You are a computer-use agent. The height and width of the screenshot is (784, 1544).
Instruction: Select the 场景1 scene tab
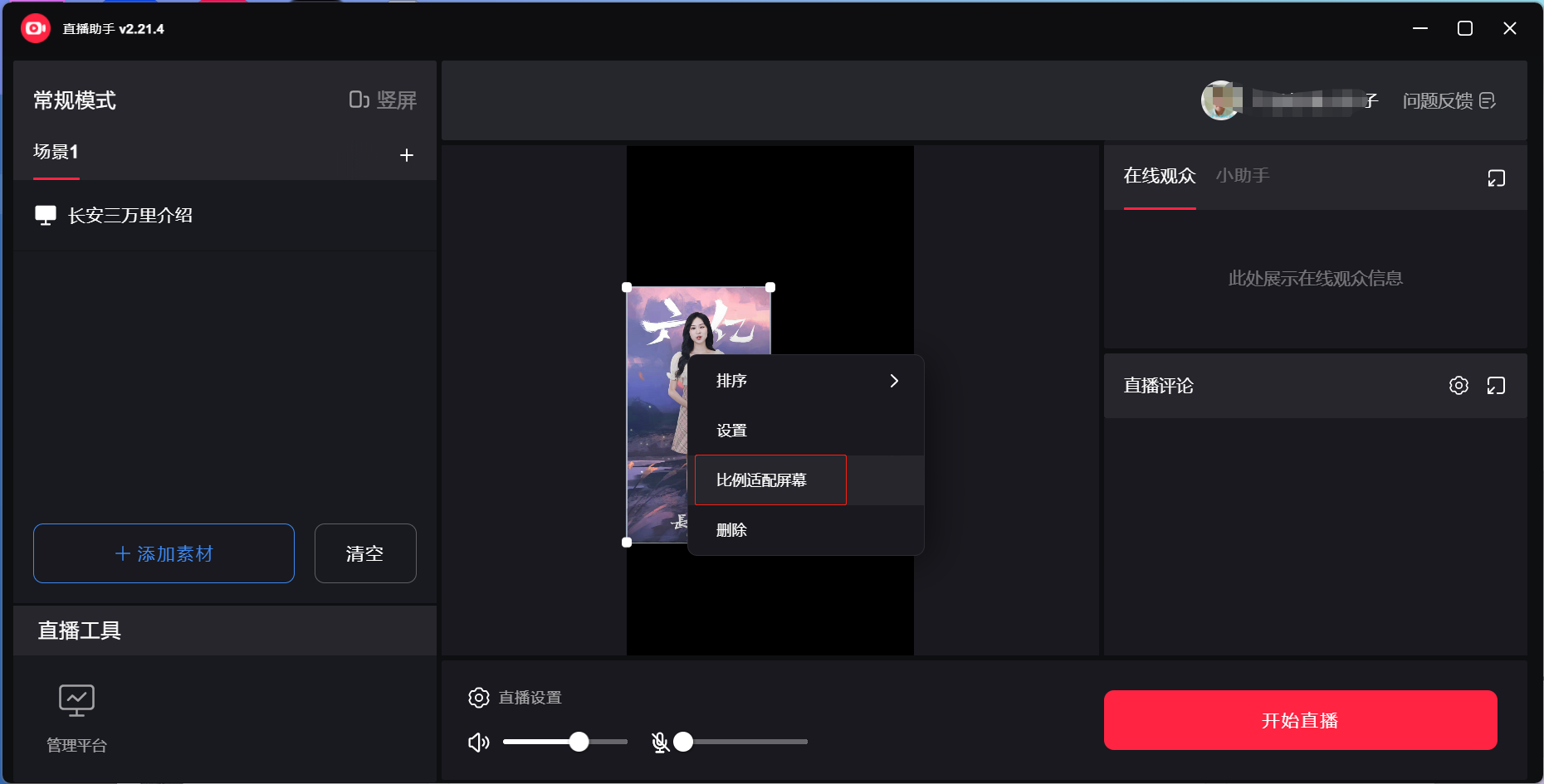pos(56,152)
